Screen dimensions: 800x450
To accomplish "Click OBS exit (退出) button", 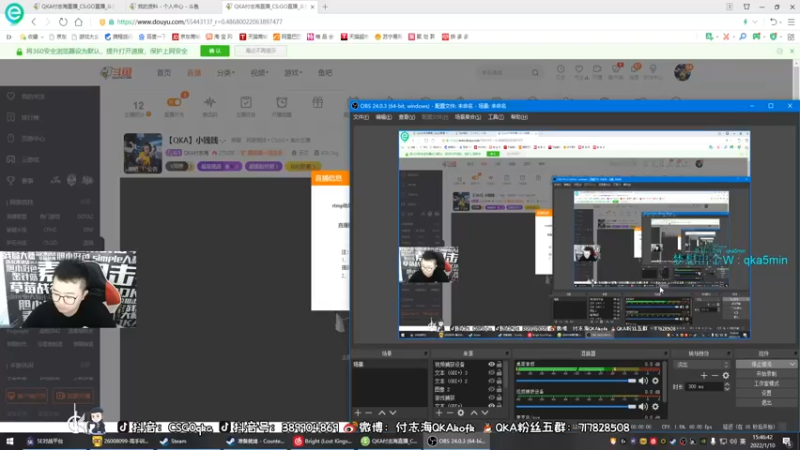I will coord(766,403).
